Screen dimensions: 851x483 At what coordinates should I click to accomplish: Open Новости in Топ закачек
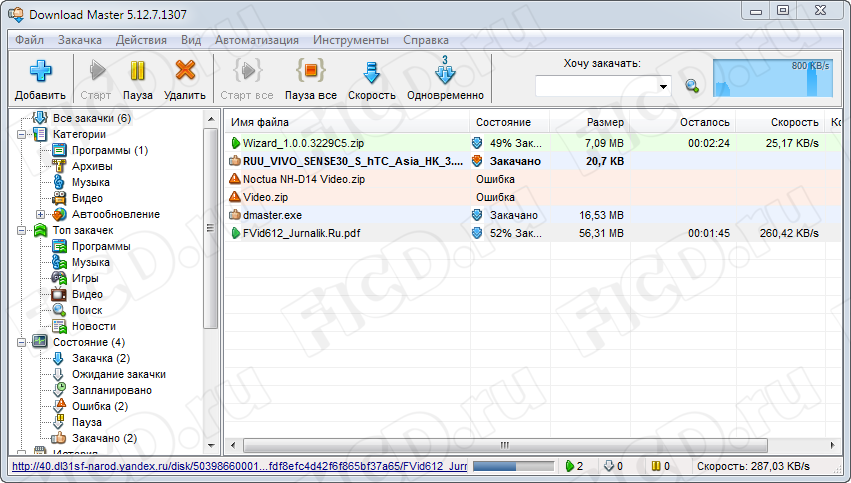pyautogui.click(x=94, y=326)
